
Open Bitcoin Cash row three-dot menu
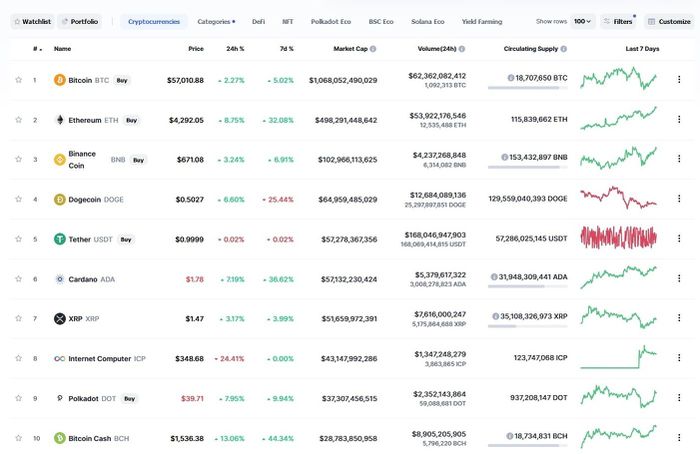coord(679,437)
